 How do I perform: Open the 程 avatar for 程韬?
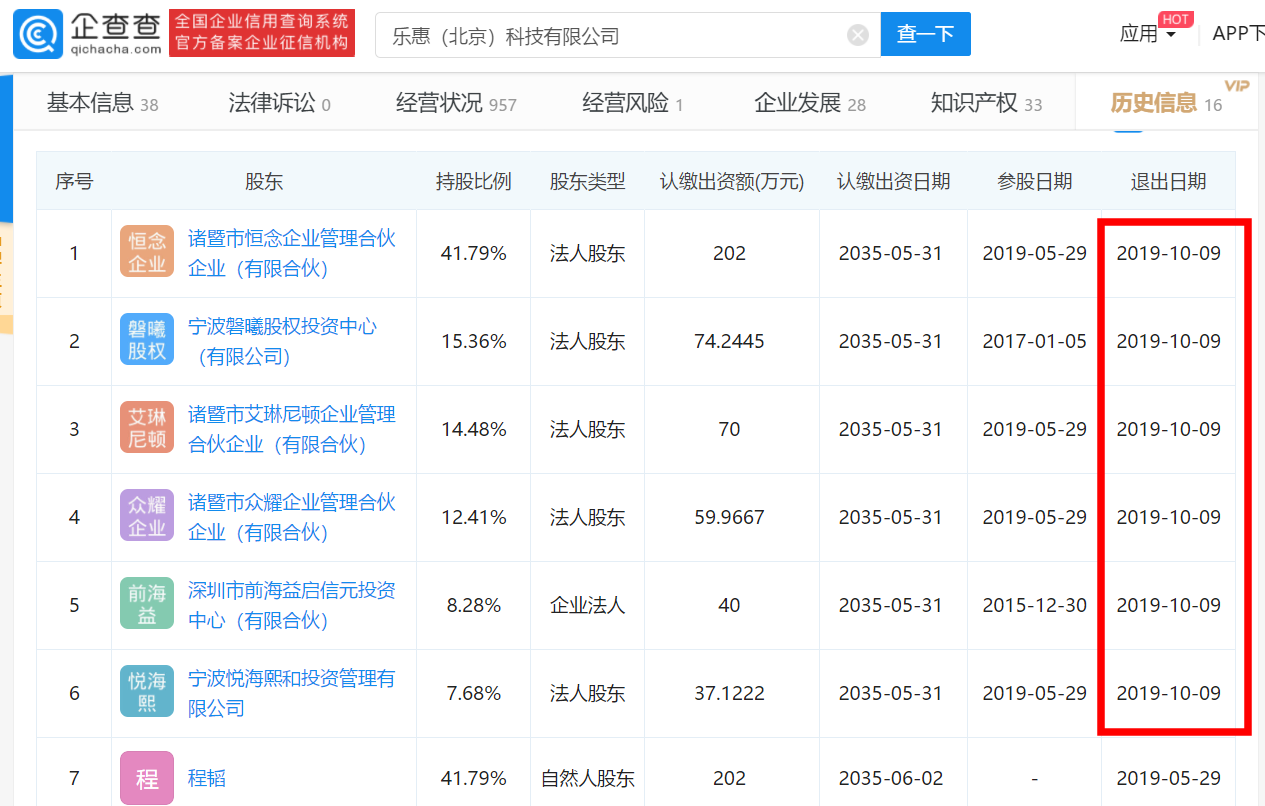coord(147,778)
